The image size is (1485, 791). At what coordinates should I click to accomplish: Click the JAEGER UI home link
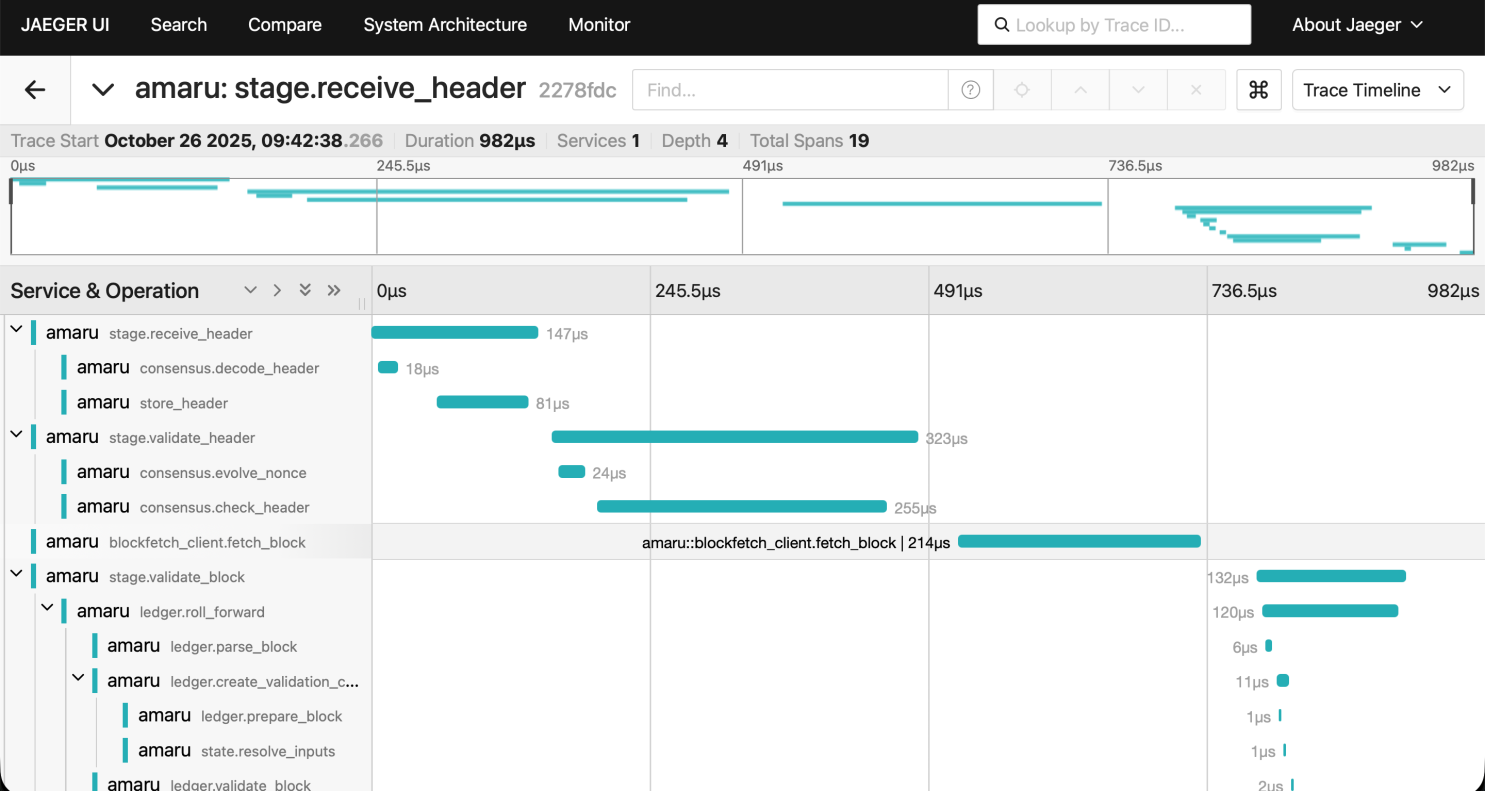[65, 25]
